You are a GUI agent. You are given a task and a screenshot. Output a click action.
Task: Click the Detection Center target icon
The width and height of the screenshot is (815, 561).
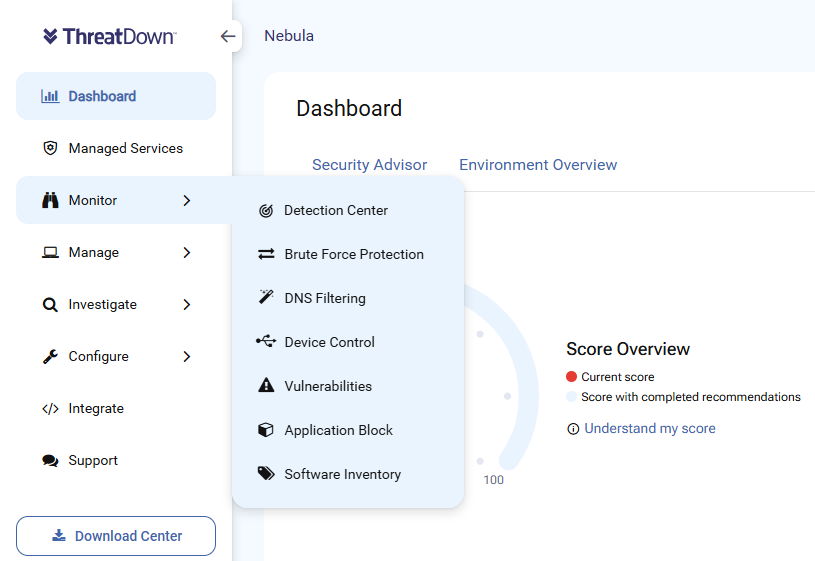[266, 211]
